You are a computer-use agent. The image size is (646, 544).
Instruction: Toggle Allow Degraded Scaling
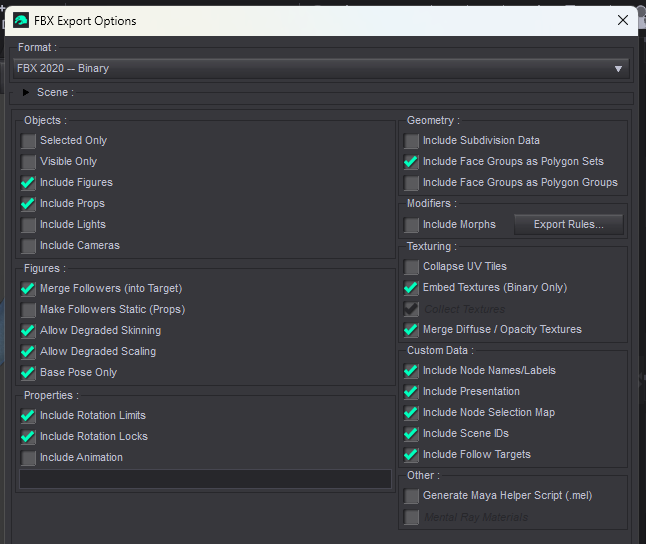(28, 352)
